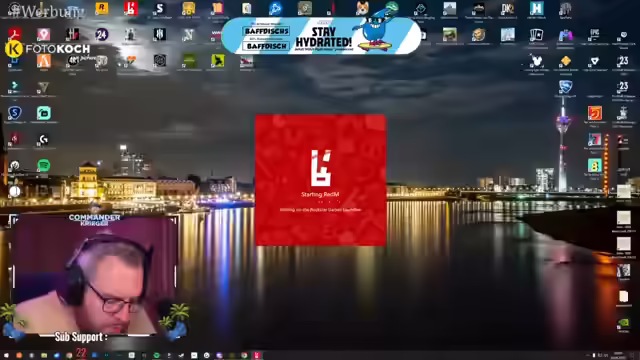Click the orange browser icon in the taskbar

click(19, 356)
